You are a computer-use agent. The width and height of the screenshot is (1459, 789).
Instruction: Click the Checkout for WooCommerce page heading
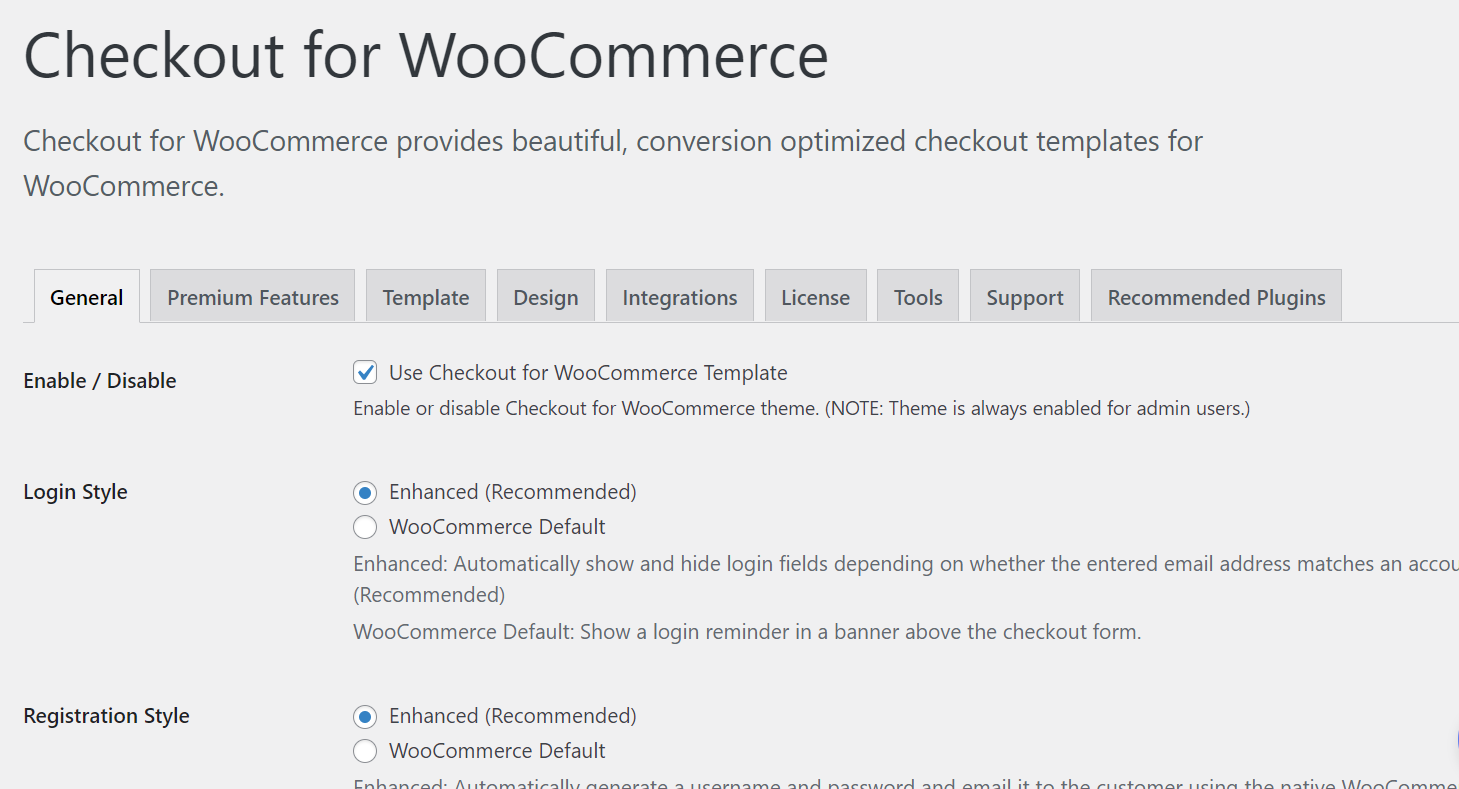pos(426,55)
